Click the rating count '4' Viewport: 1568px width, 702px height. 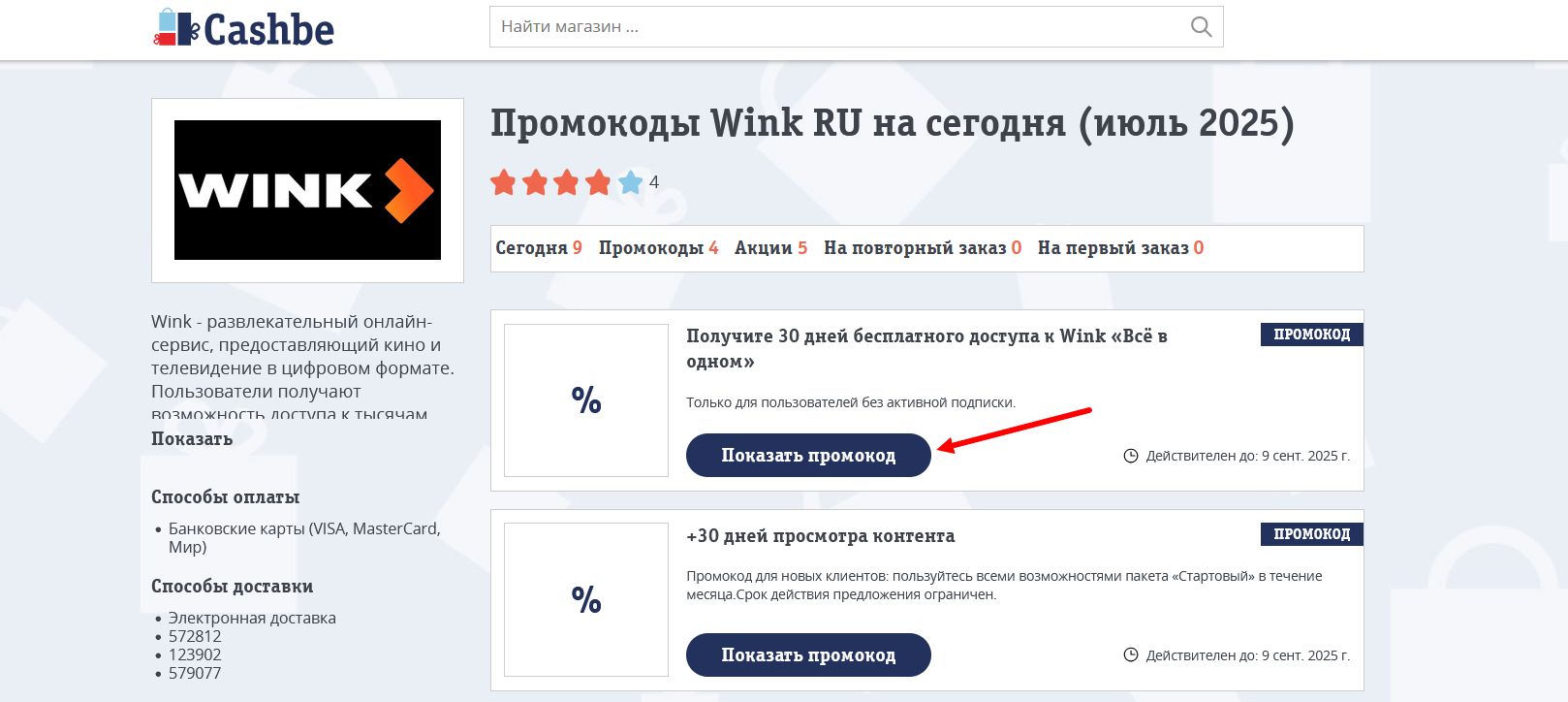[x=654, y=182]
